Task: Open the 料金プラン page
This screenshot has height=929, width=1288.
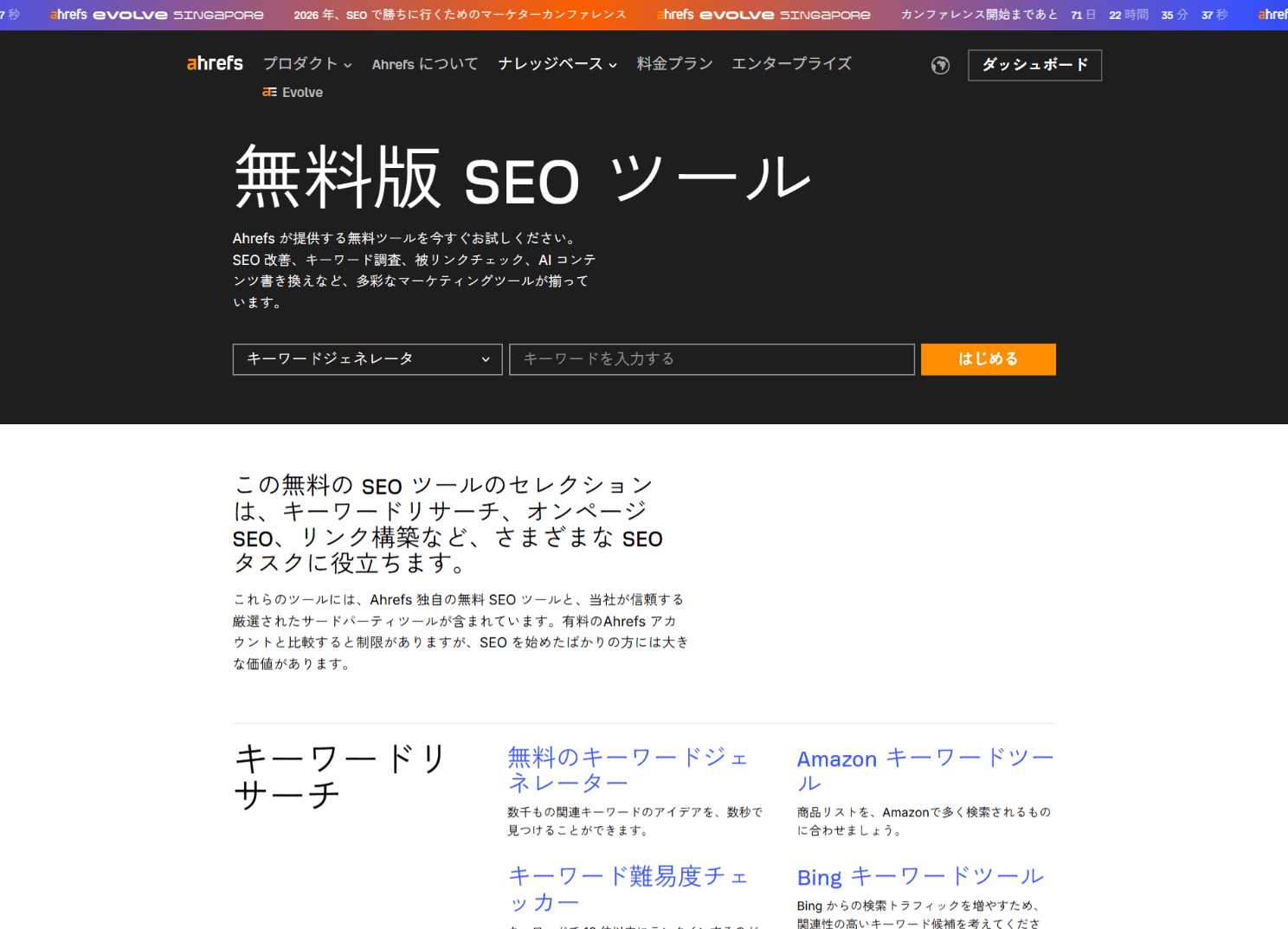Action: (674, 64)
